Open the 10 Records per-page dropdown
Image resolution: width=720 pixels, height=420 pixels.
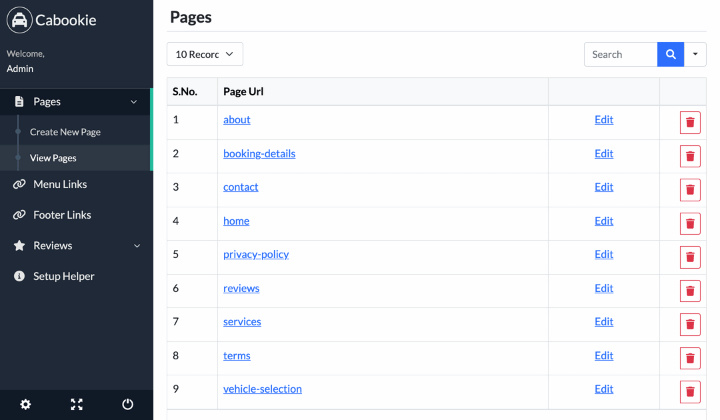click(205, 54)
